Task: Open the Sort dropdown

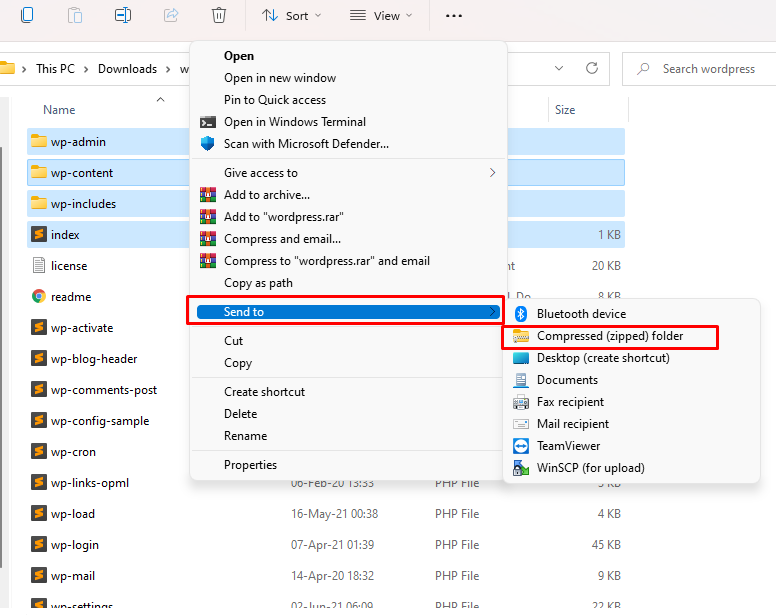Action: pyautogui.click(x=291, y=16)
